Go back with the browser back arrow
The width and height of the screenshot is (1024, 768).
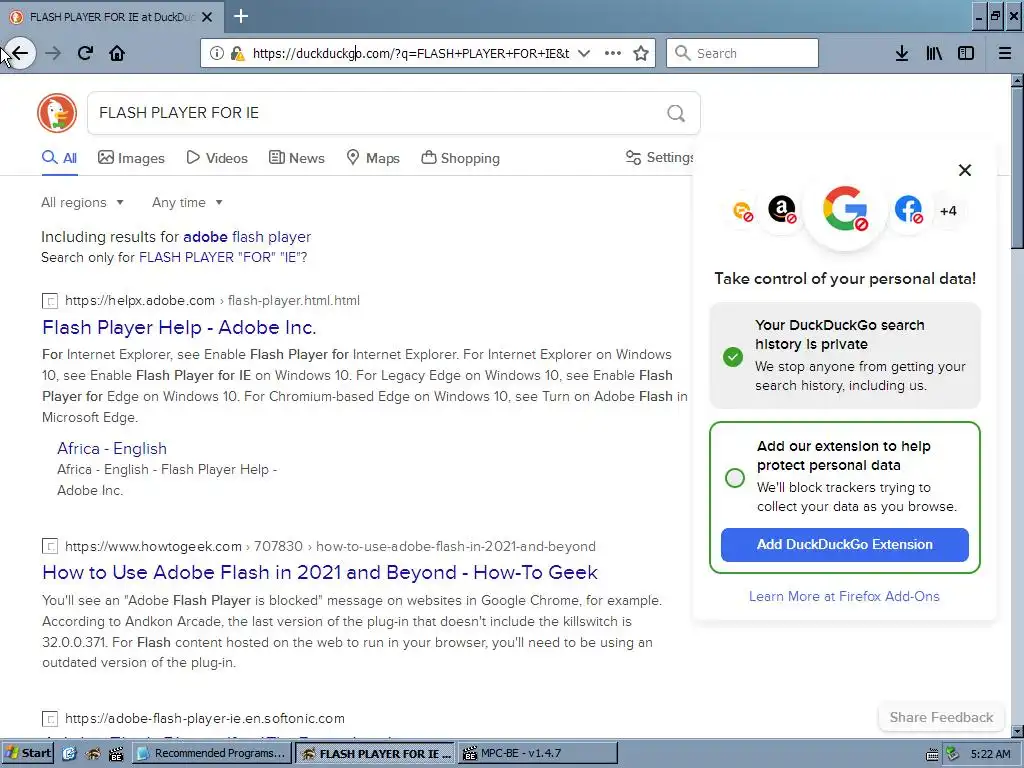pyautogui.click(x=20, y=53)
